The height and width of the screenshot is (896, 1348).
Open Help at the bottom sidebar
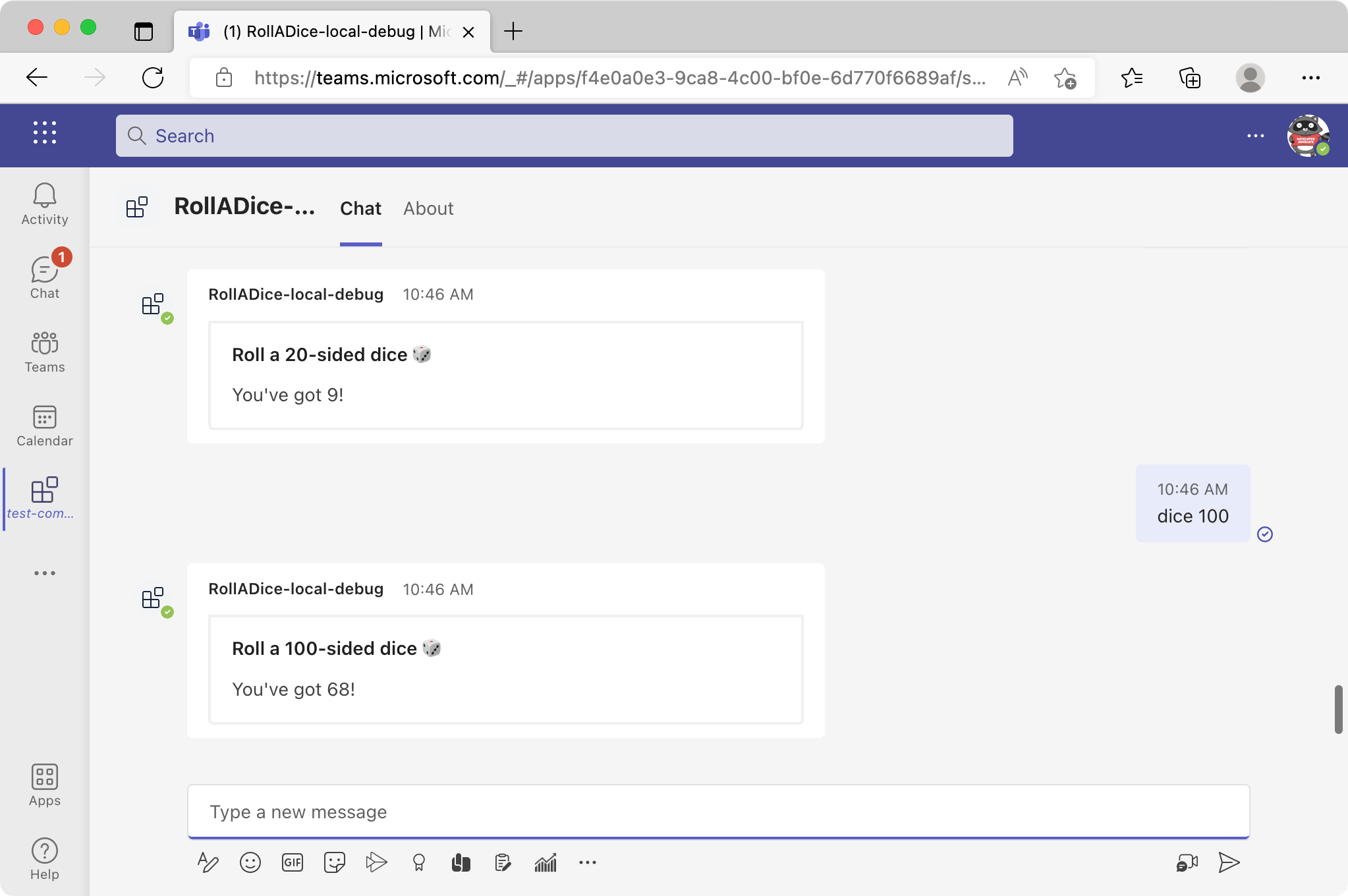point(43,856)
